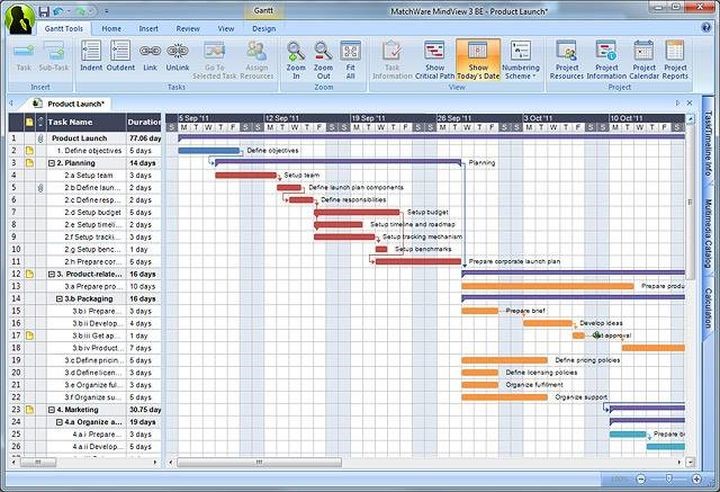Collapse the 3.b Packaging subtask group
This screenshot has height=492, width=720.
click(x=62, y=298)
